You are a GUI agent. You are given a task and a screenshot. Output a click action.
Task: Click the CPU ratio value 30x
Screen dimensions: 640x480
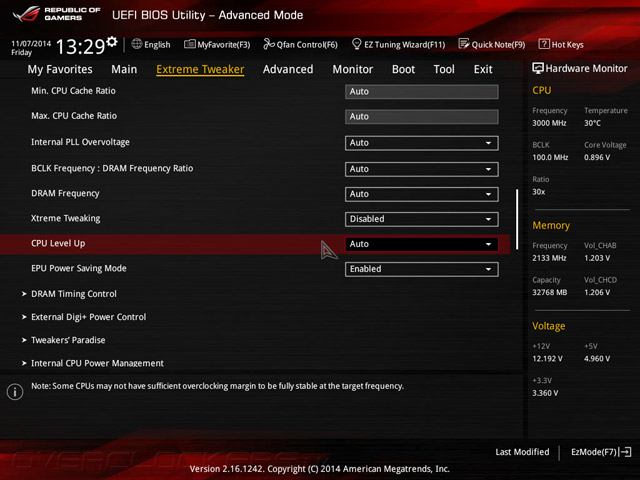click(538, 192)
